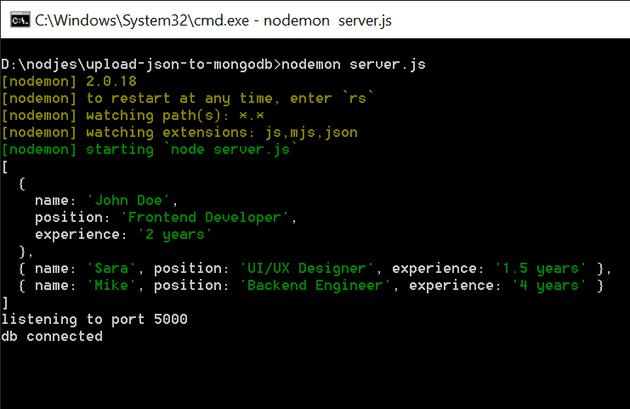This screenshot has width=630, height=409.
Task: Click the 'UI/UX Designer' position string
Action: click(x=307, y=268)
